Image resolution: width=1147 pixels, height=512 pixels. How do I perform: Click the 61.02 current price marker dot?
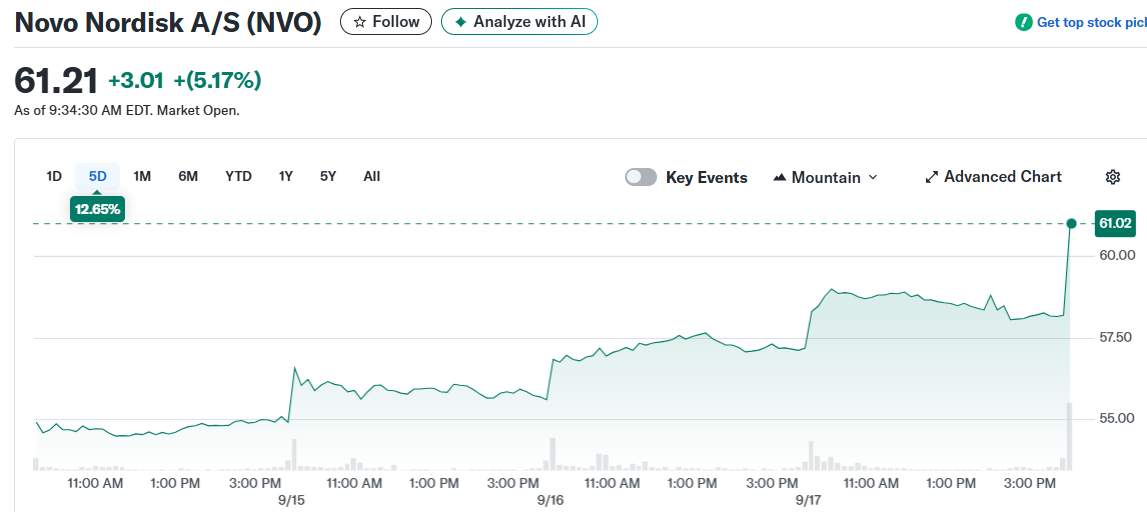coord(1071,223)
